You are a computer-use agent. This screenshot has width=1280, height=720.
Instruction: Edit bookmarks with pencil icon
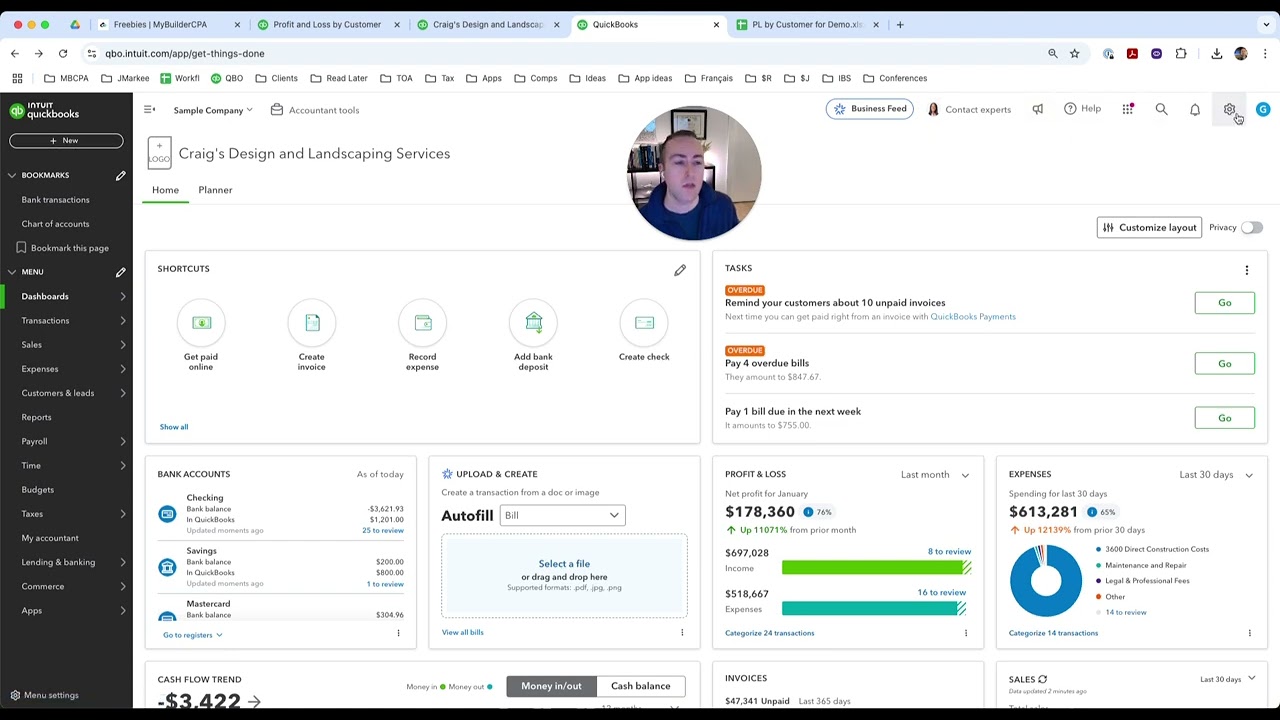pyautogui.click(x=120, y=176)
